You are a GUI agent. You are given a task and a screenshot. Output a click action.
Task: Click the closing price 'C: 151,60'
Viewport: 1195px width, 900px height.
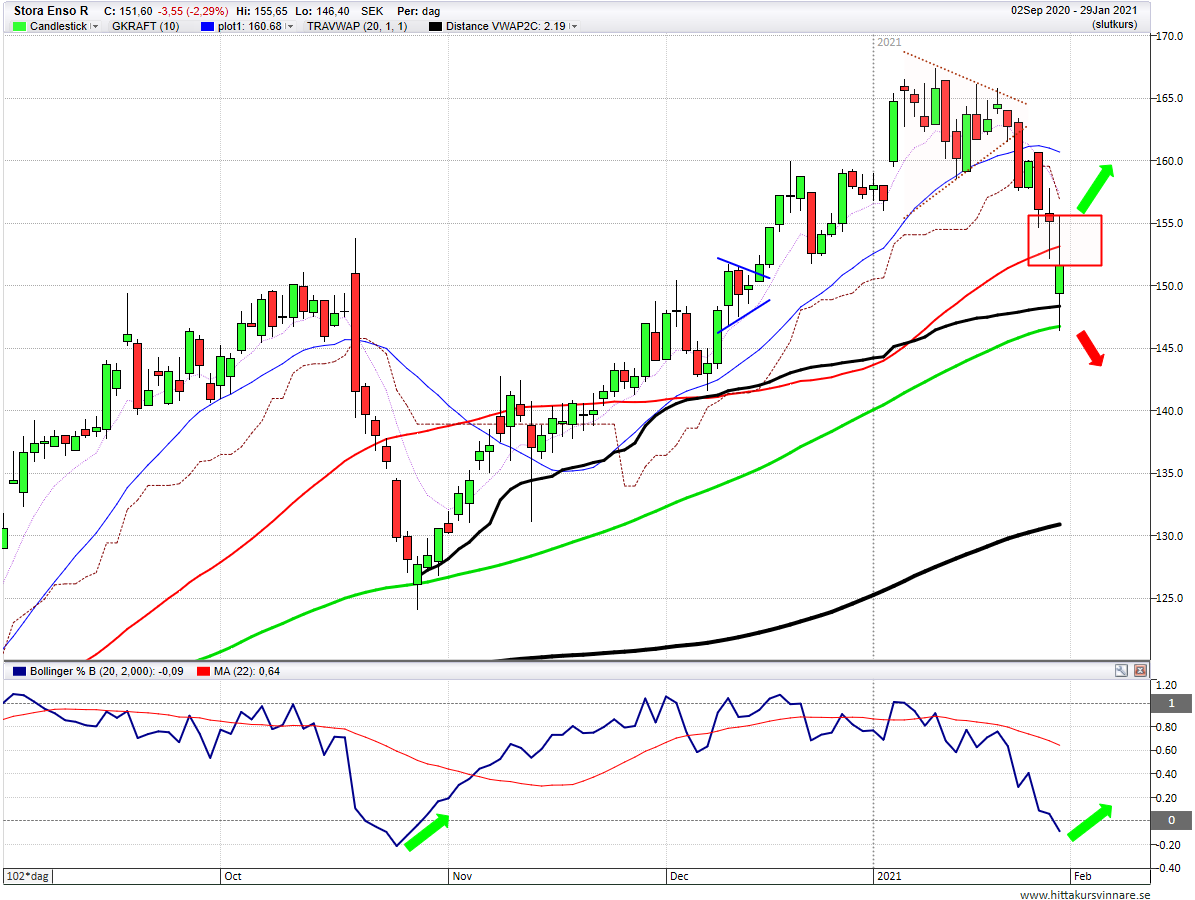(x=128, y=11)
